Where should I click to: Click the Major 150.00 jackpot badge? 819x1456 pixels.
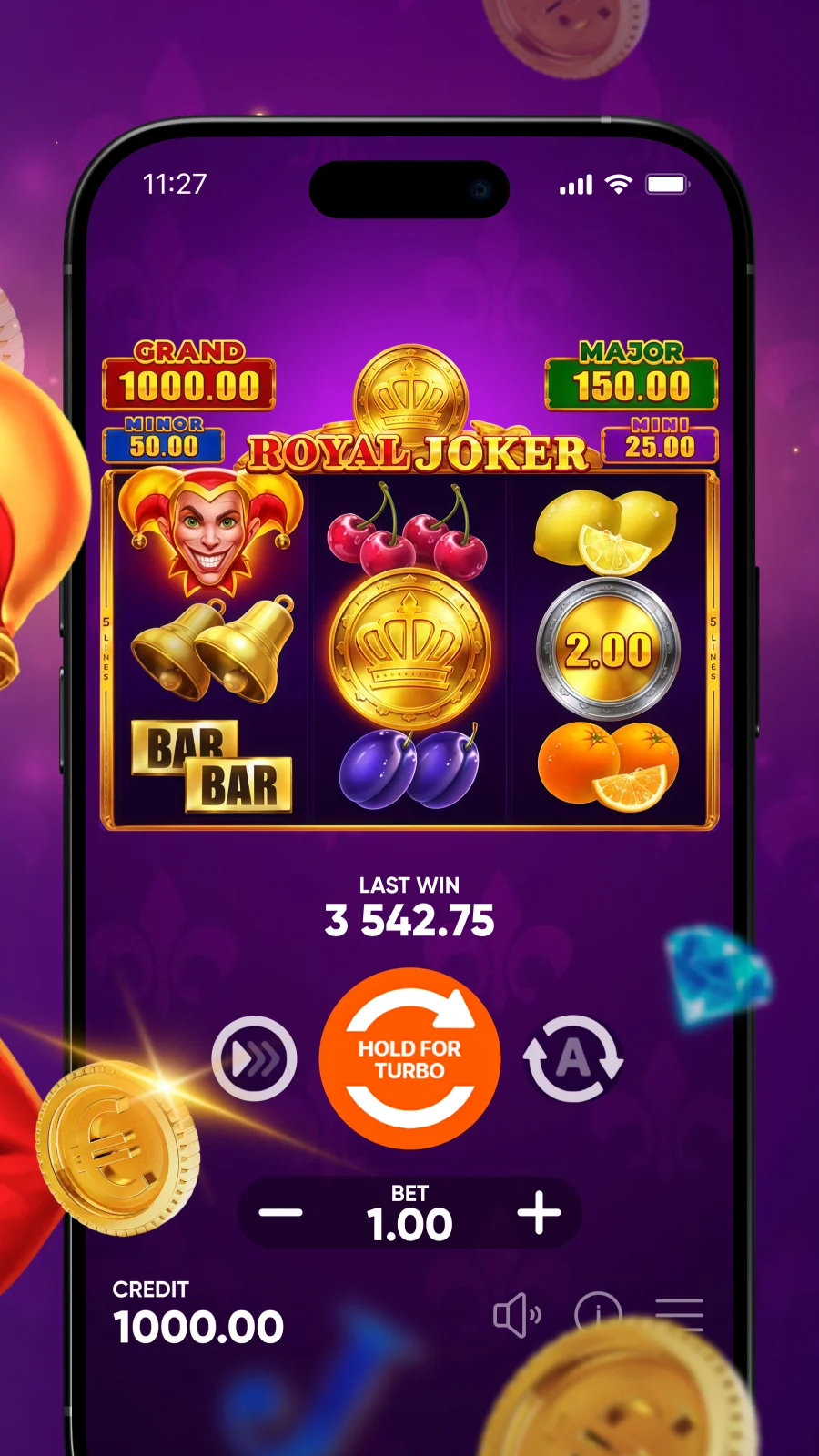632,375
